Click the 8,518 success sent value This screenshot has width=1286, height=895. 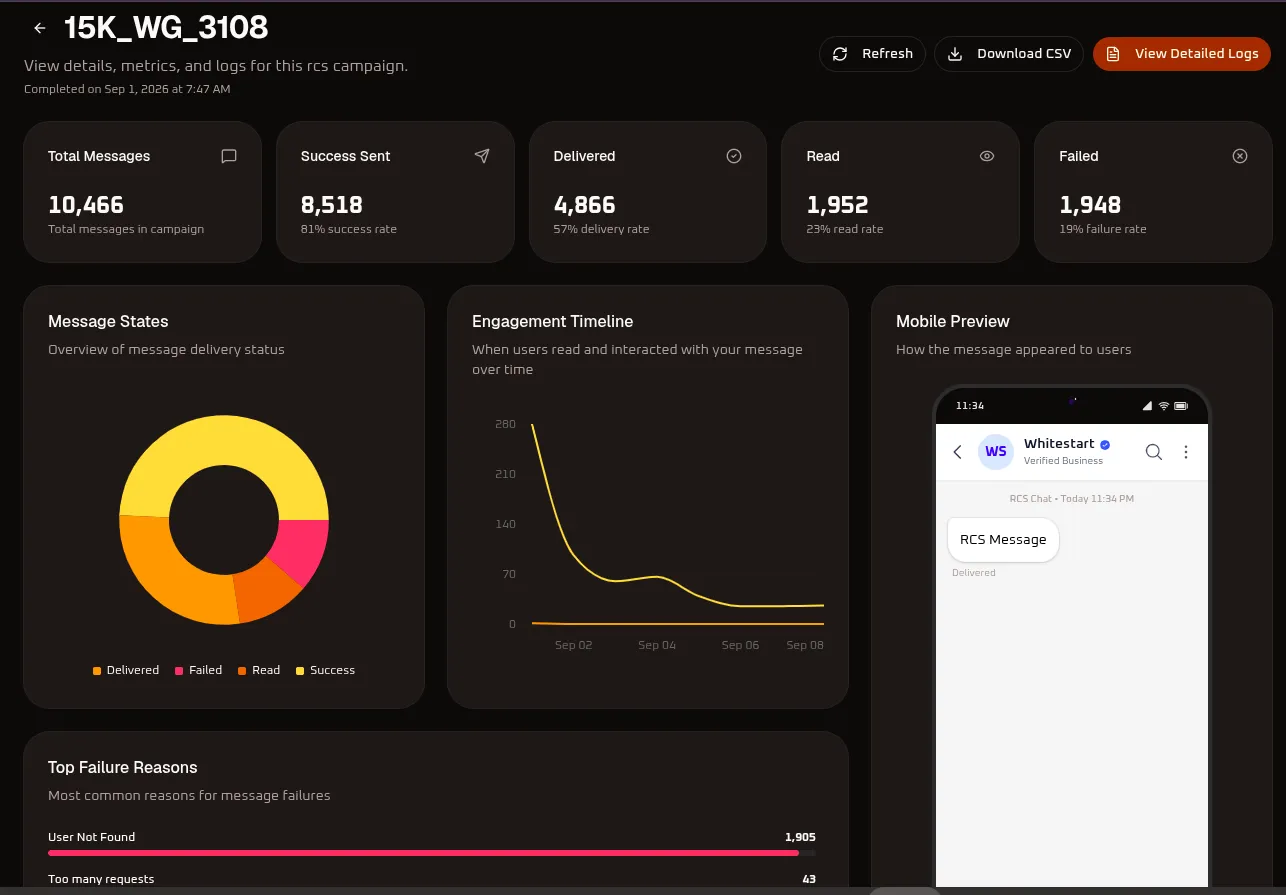tap(332, 205)
